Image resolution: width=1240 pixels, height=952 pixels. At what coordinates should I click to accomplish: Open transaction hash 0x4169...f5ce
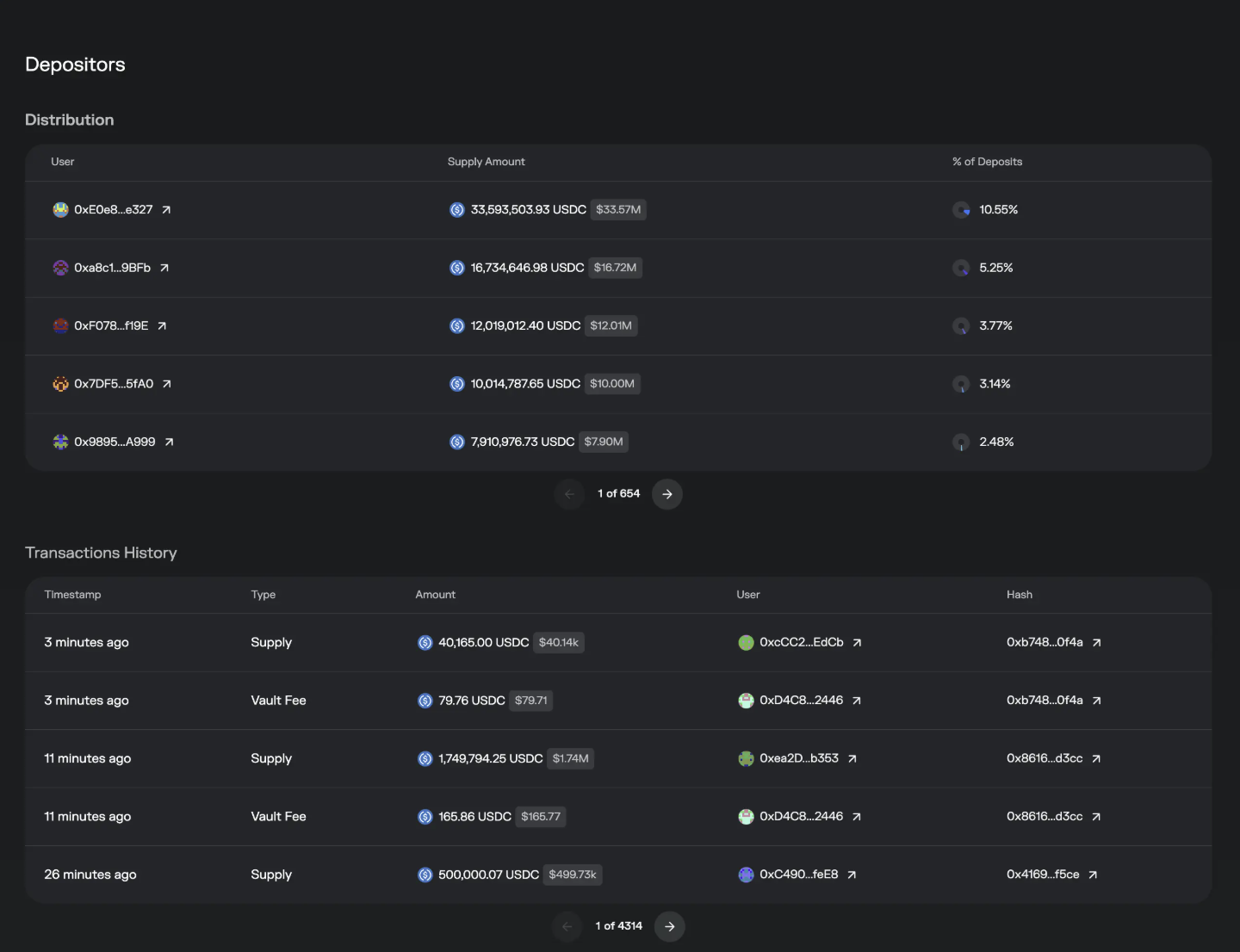tap(1052, 875)
